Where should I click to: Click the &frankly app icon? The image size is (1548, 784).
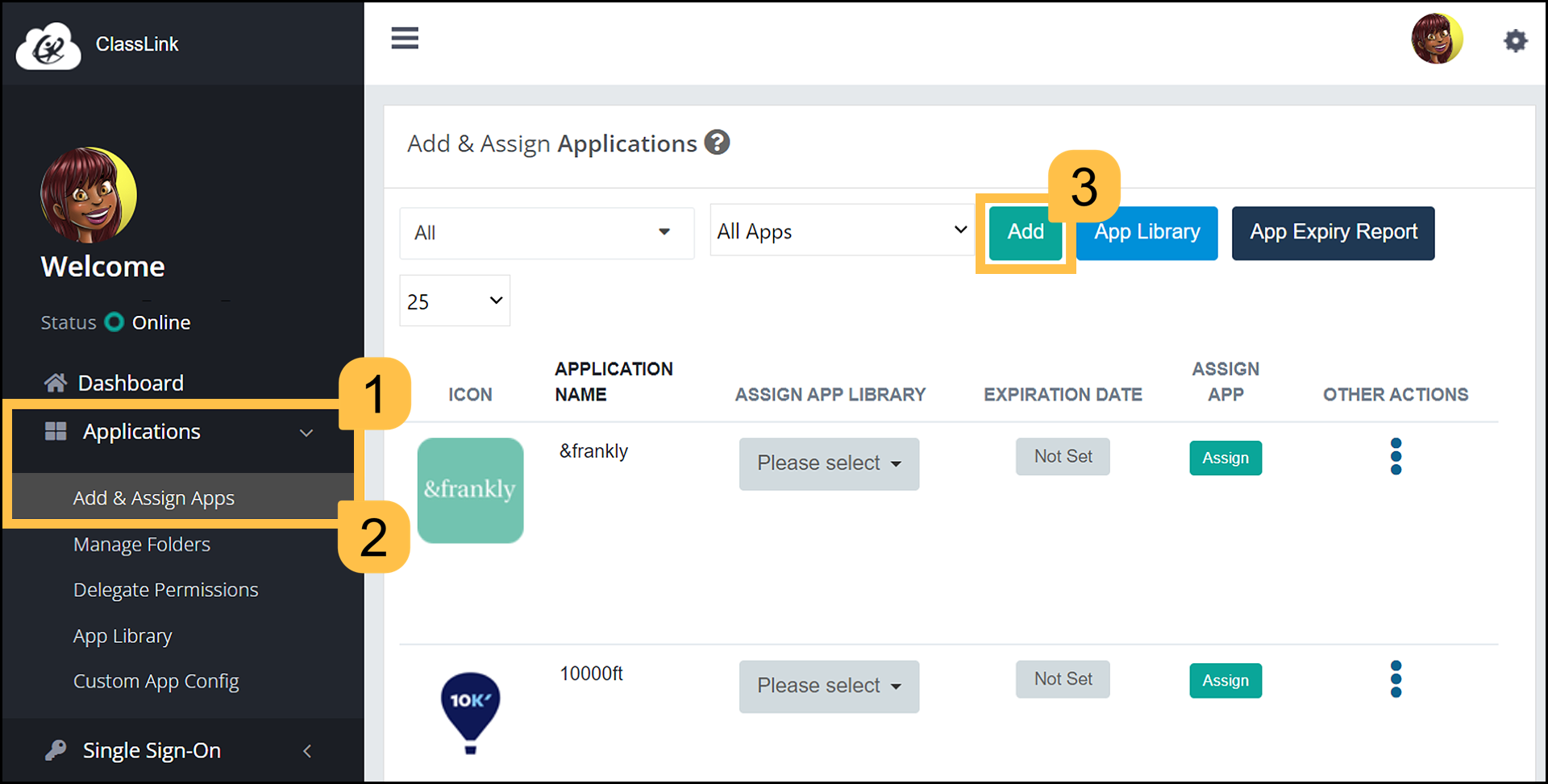pos(470,490)
